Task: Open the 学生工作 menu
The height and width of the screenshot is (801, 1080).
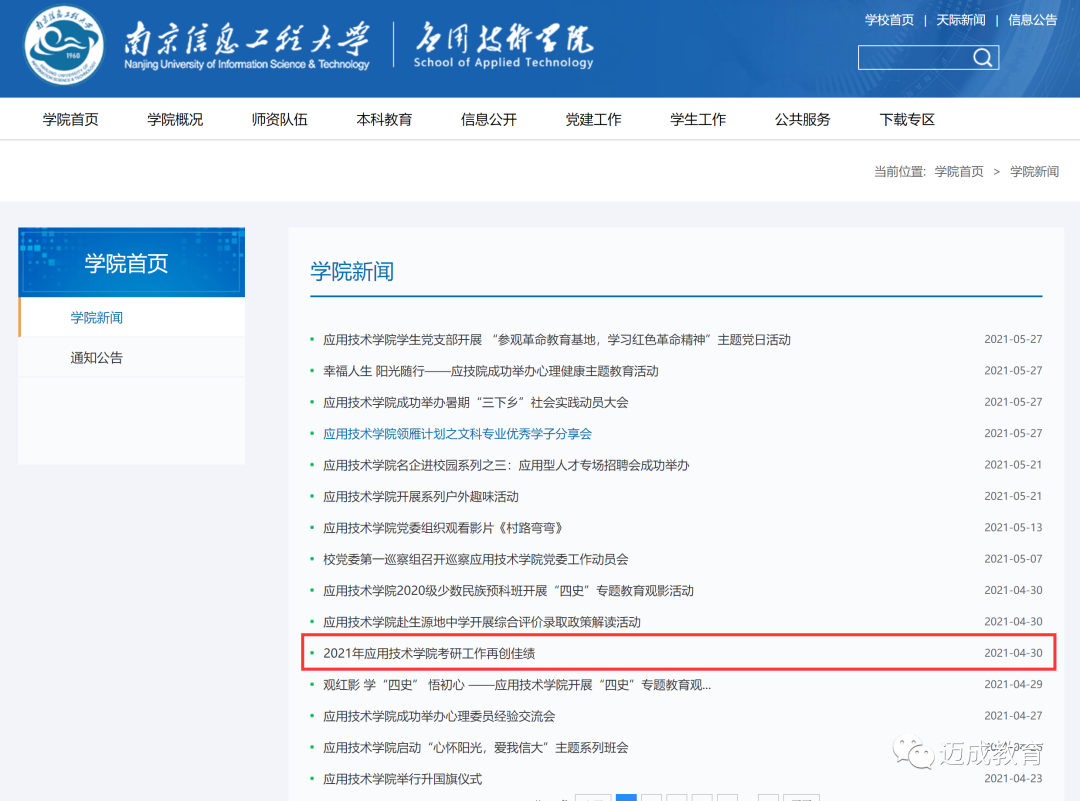Action: pos(698,118)
